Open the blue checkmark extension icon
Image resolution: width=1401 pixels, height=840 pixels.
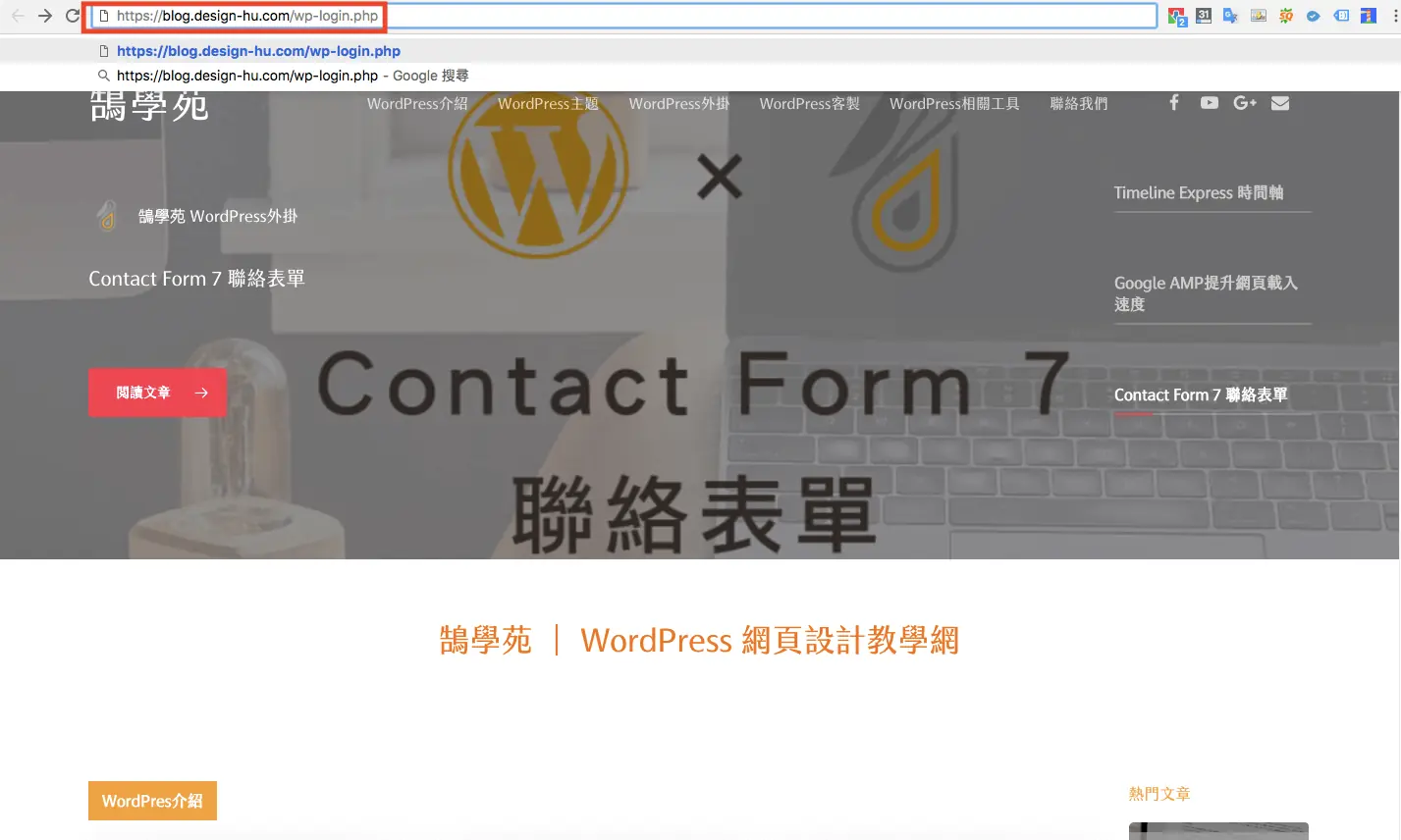pos(1313,16)
